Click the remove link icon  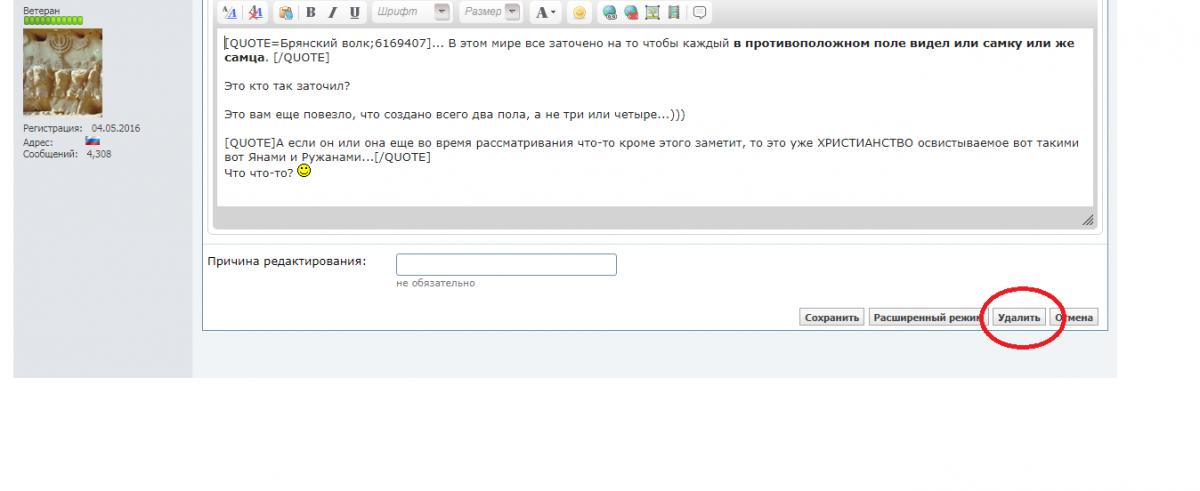click(630, 13)
